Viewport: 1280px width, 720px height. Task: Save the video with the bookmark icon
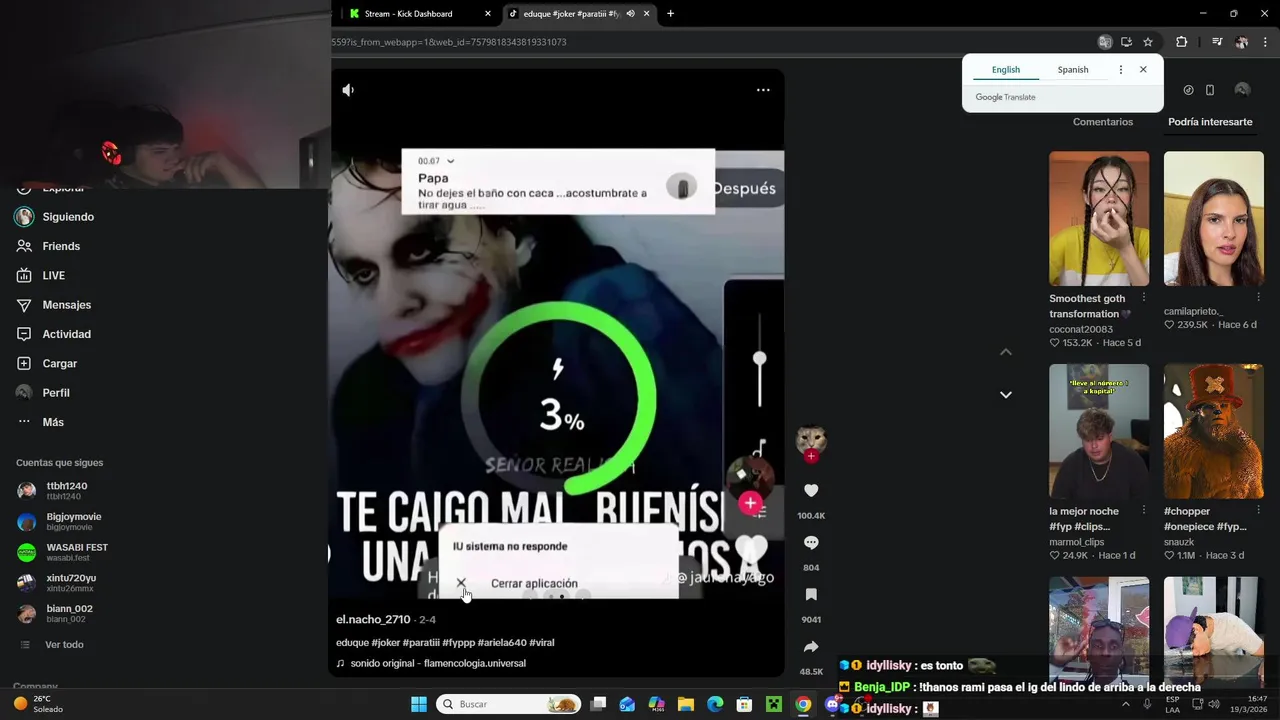tap(811, 595)
